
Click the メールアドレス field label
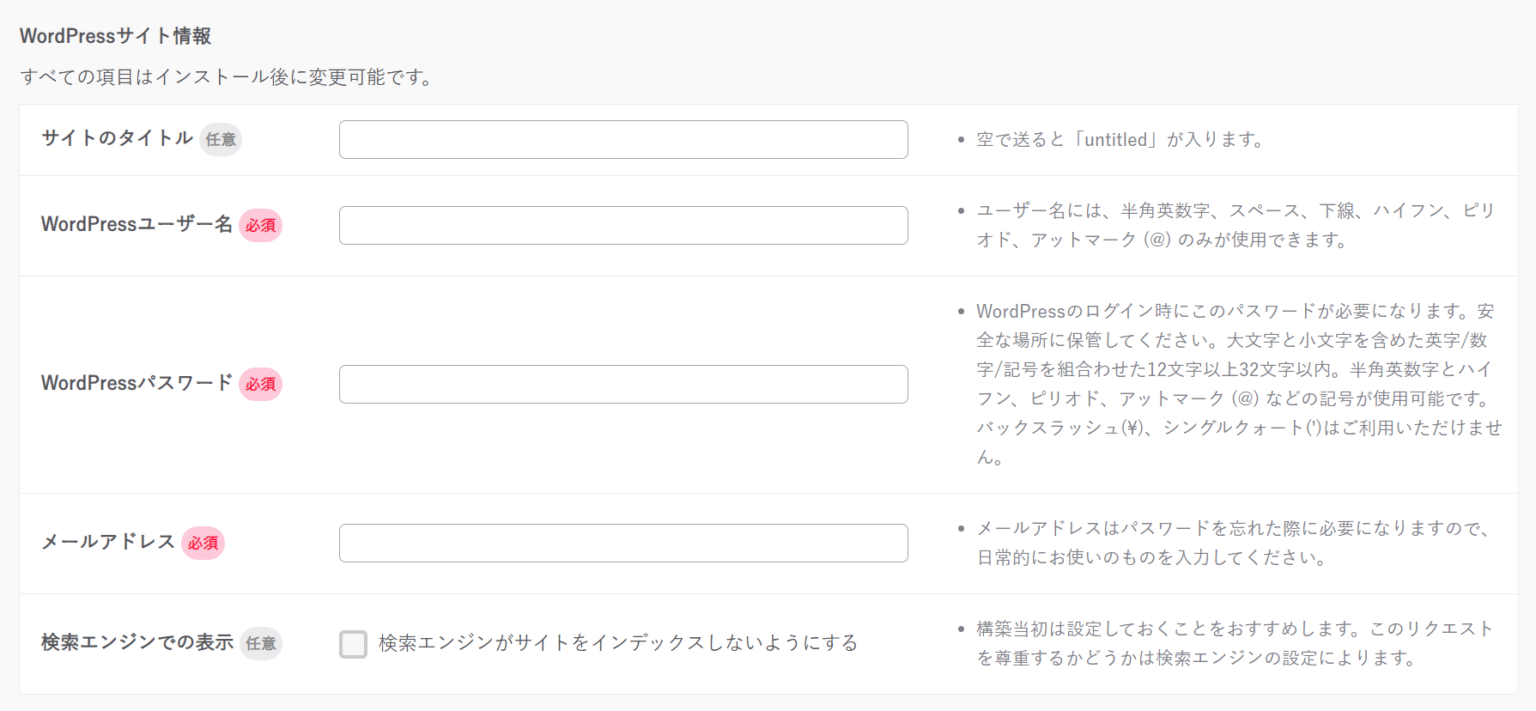pyautogui.click(x=108, y=543)
